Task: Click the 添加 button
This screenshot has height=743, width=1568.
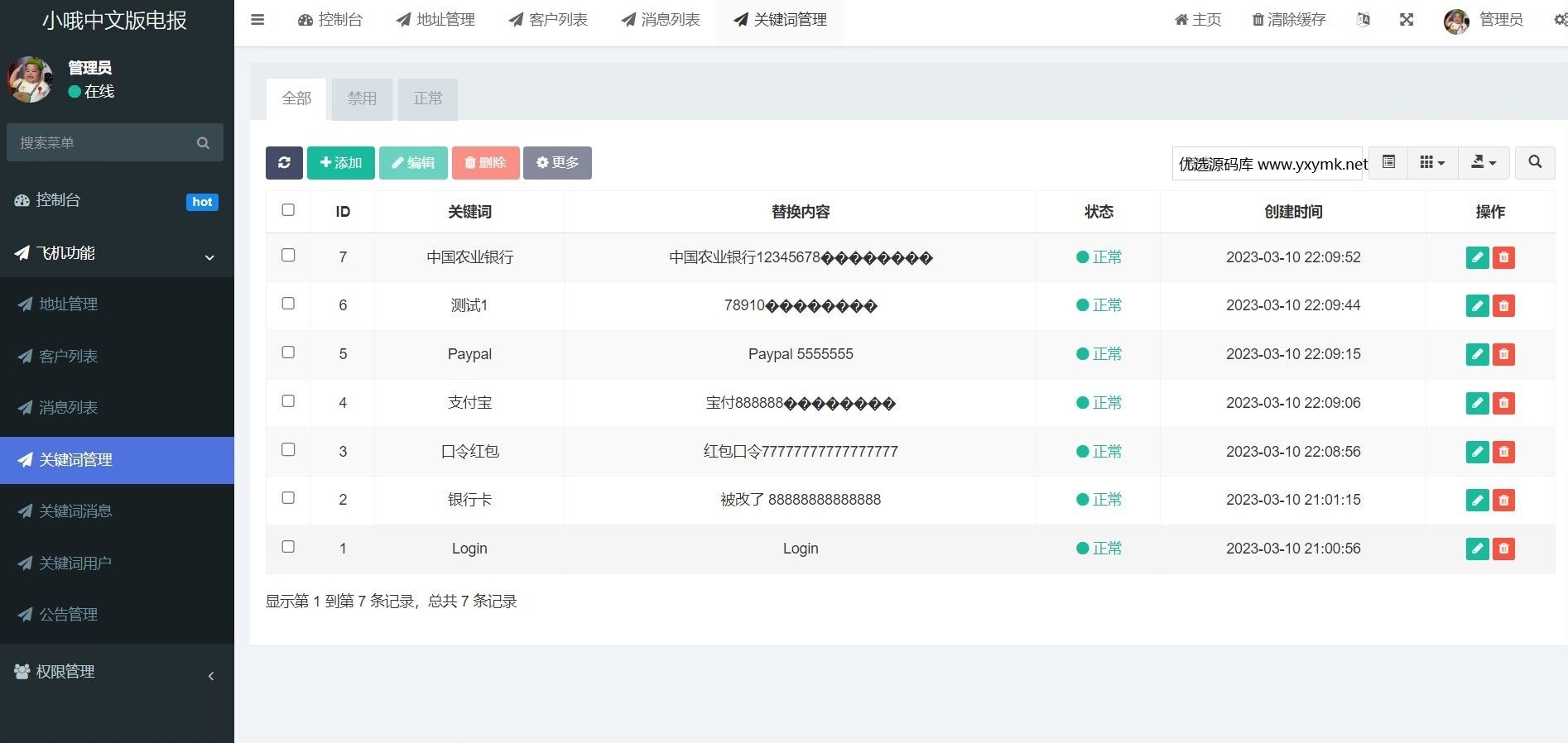Action: coord(341,163)
